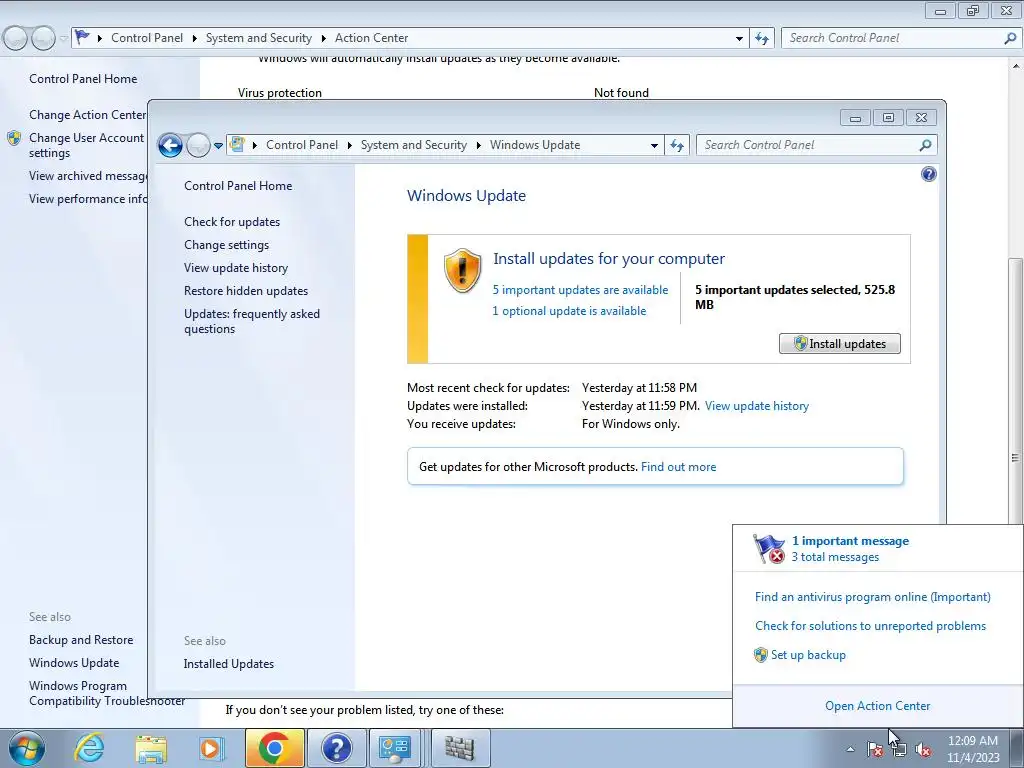Open 5 important updates are available link
The image size is (1024, 768).
click(x=580, y=290)
